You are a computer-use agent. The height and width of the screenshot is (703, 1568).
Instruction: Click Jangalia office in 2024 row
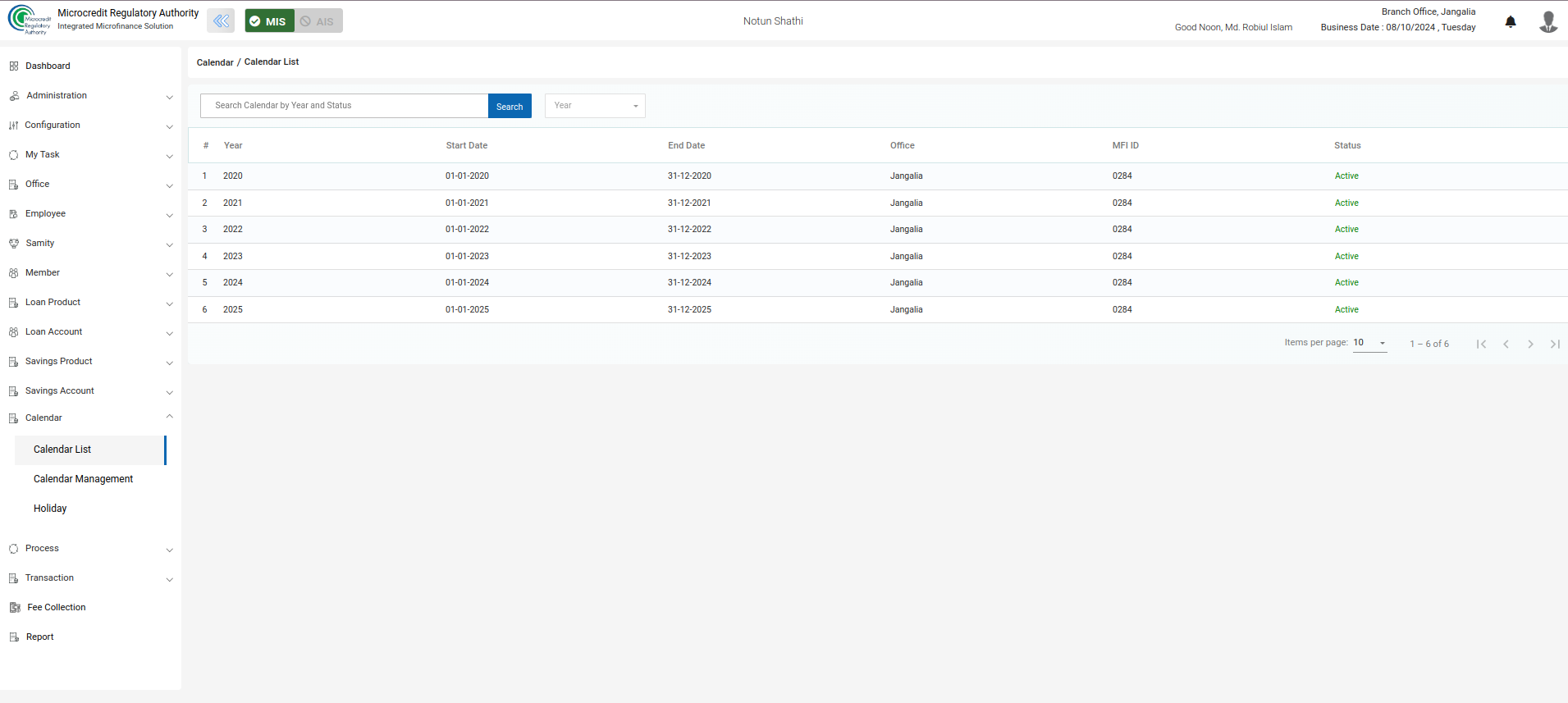[907, 282]
